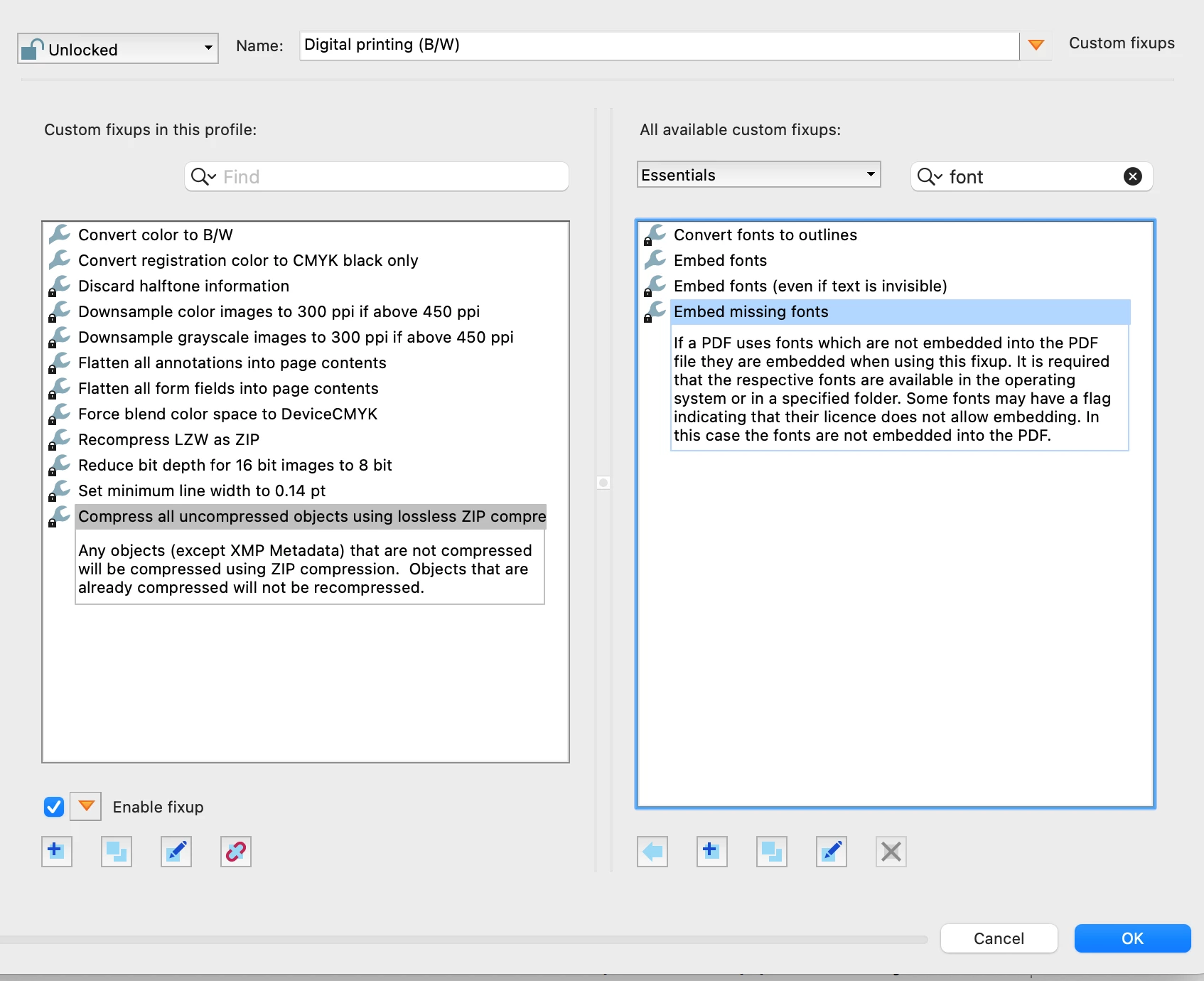The height and width of the screenshot is (981, 1204).
Task: Select 'Discard halftone information' fixup
Action: (183, 286)
